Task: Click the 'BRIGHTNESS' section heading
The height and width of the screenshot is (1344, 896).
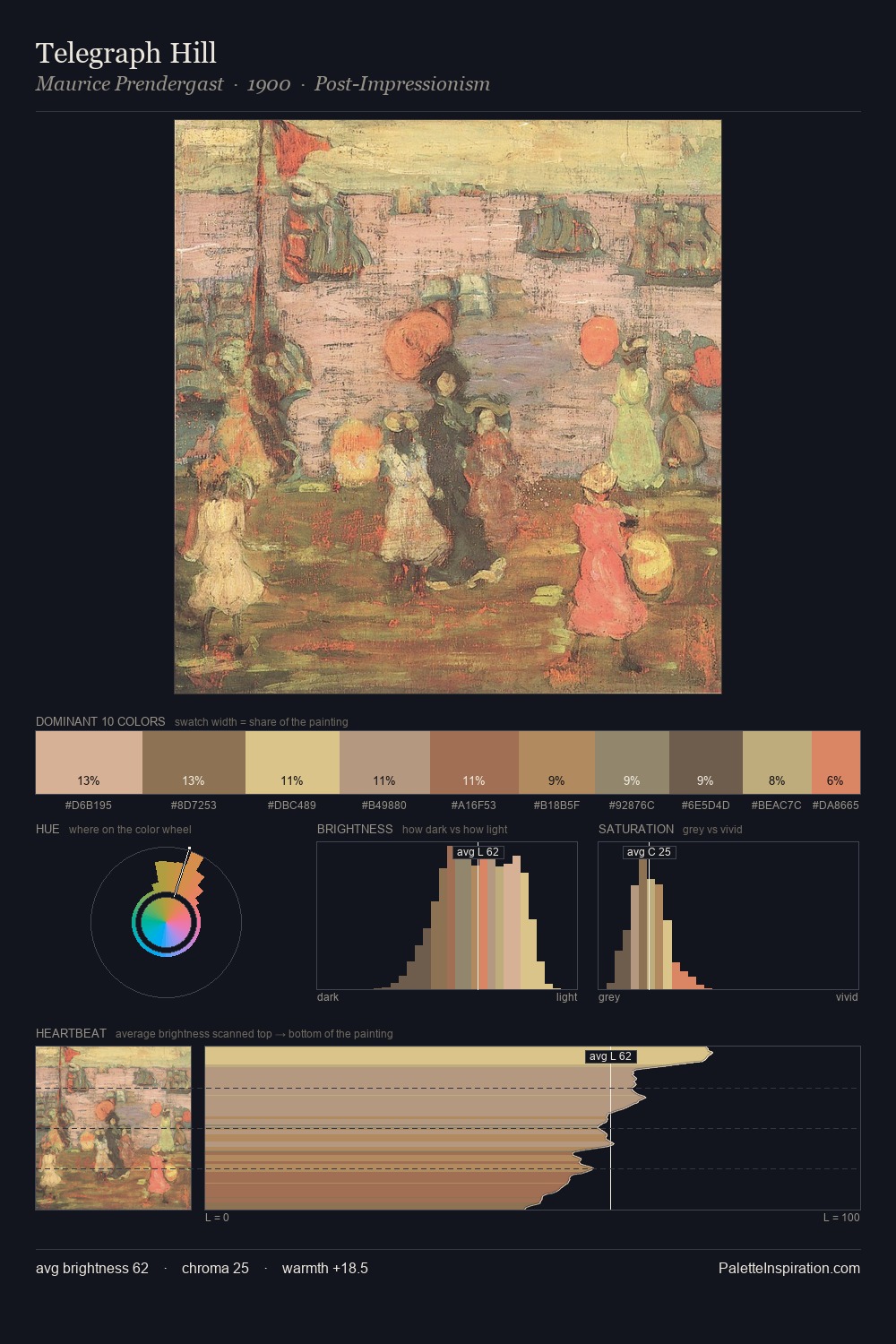Action: (x=355, y=829)
